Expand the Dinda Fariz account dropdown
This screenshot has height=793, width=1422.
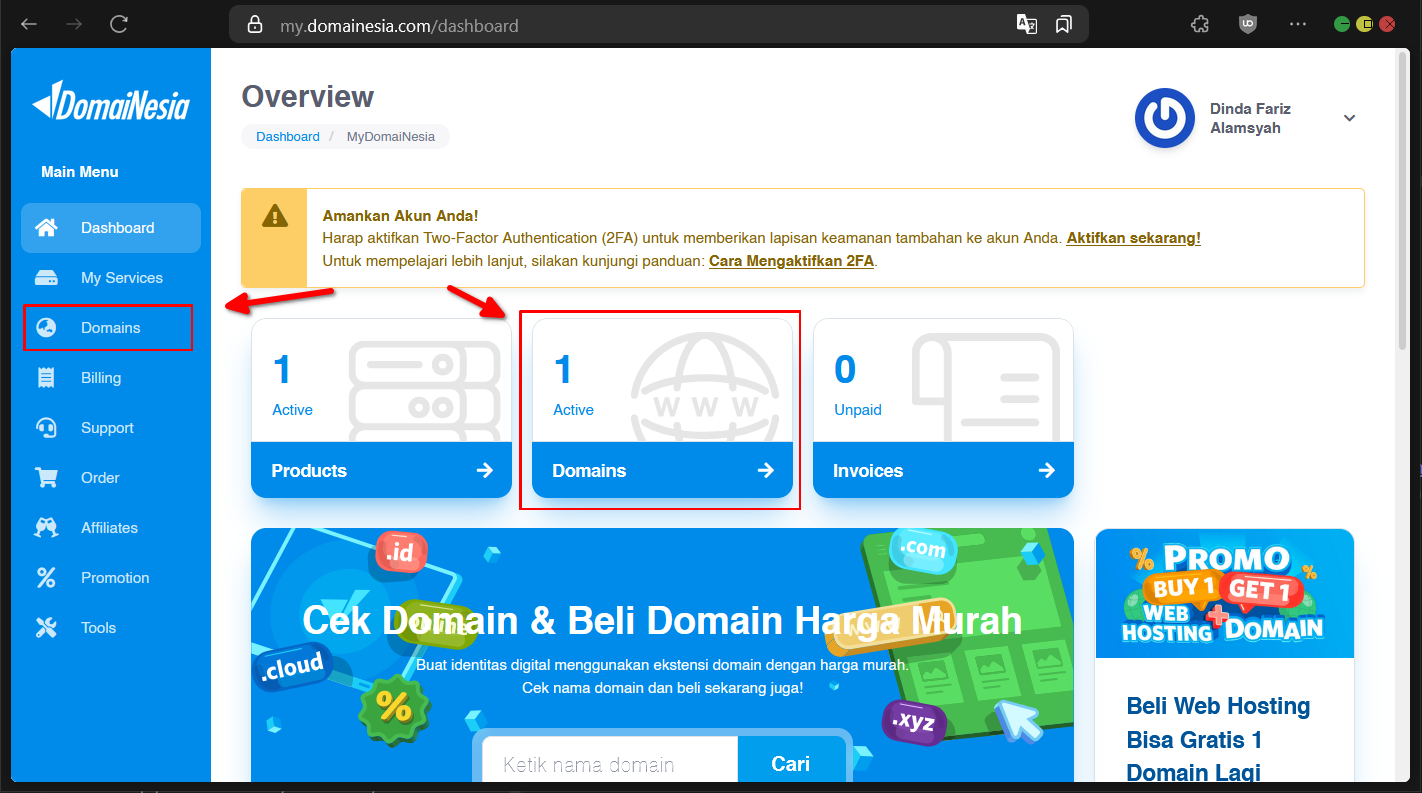[x=1349, y=118]
